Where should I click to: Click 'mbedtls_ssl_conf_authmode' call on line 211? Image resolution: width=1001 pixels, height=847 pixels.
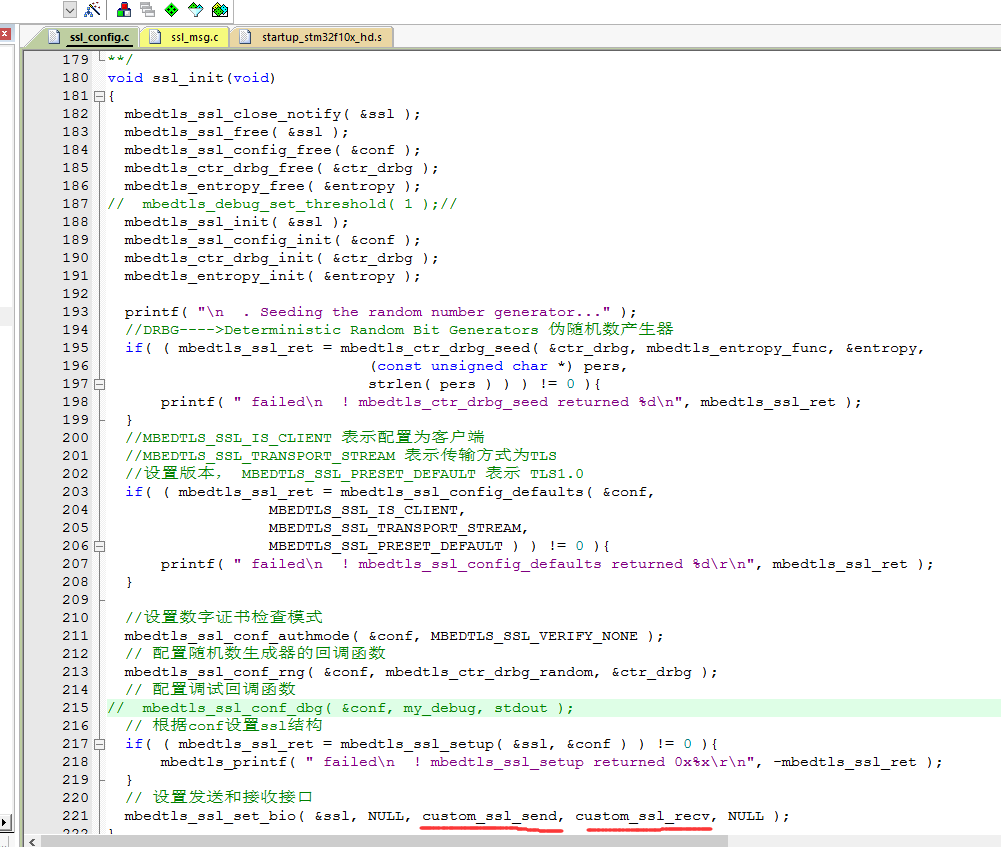(237, 636)
